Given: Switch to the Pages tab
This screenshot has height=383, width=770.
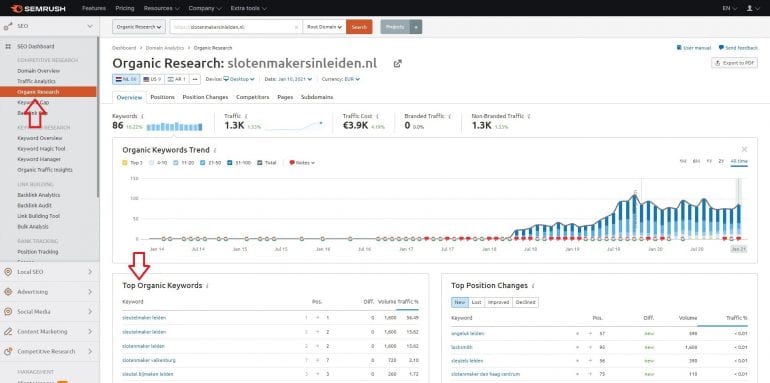Looking at the screenshot, I should pos(285,97).
